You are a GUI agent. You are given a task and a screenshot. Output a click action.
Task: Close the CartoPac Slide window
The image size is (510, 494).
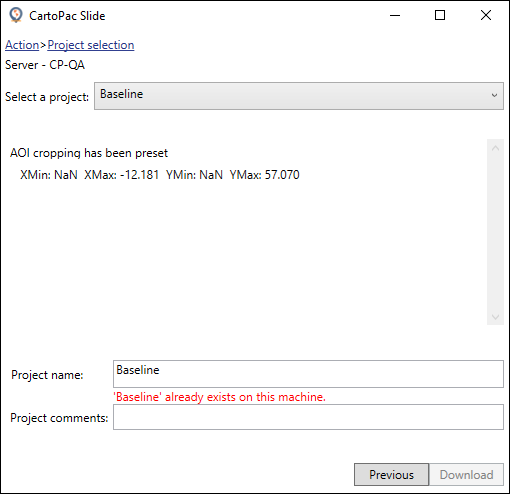(486, 15)
